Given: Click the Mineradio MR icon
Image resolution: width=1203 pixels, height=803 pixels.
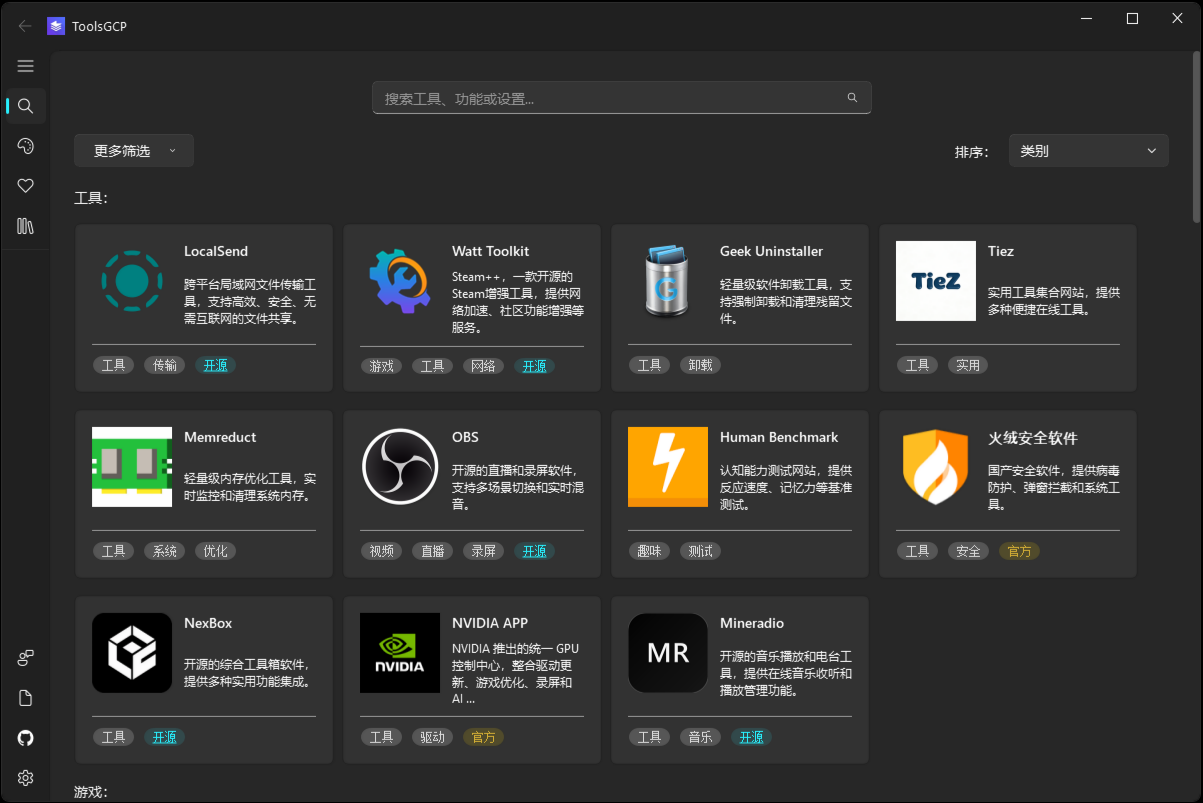Looking at the screenshot, I should tap(668, 653).
